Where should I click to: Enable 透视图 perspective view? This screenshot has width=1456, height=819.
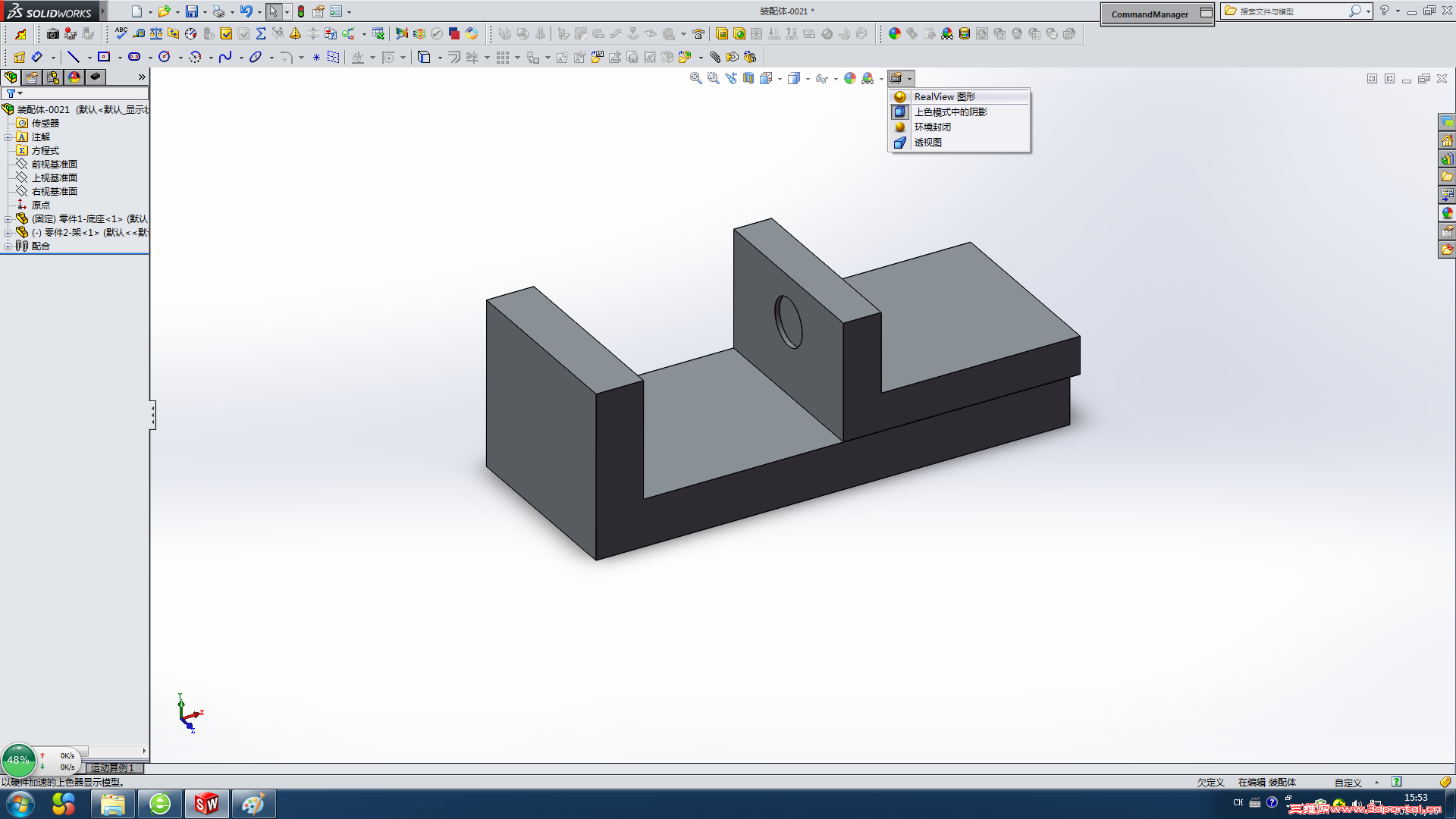(x=927, y=142)
